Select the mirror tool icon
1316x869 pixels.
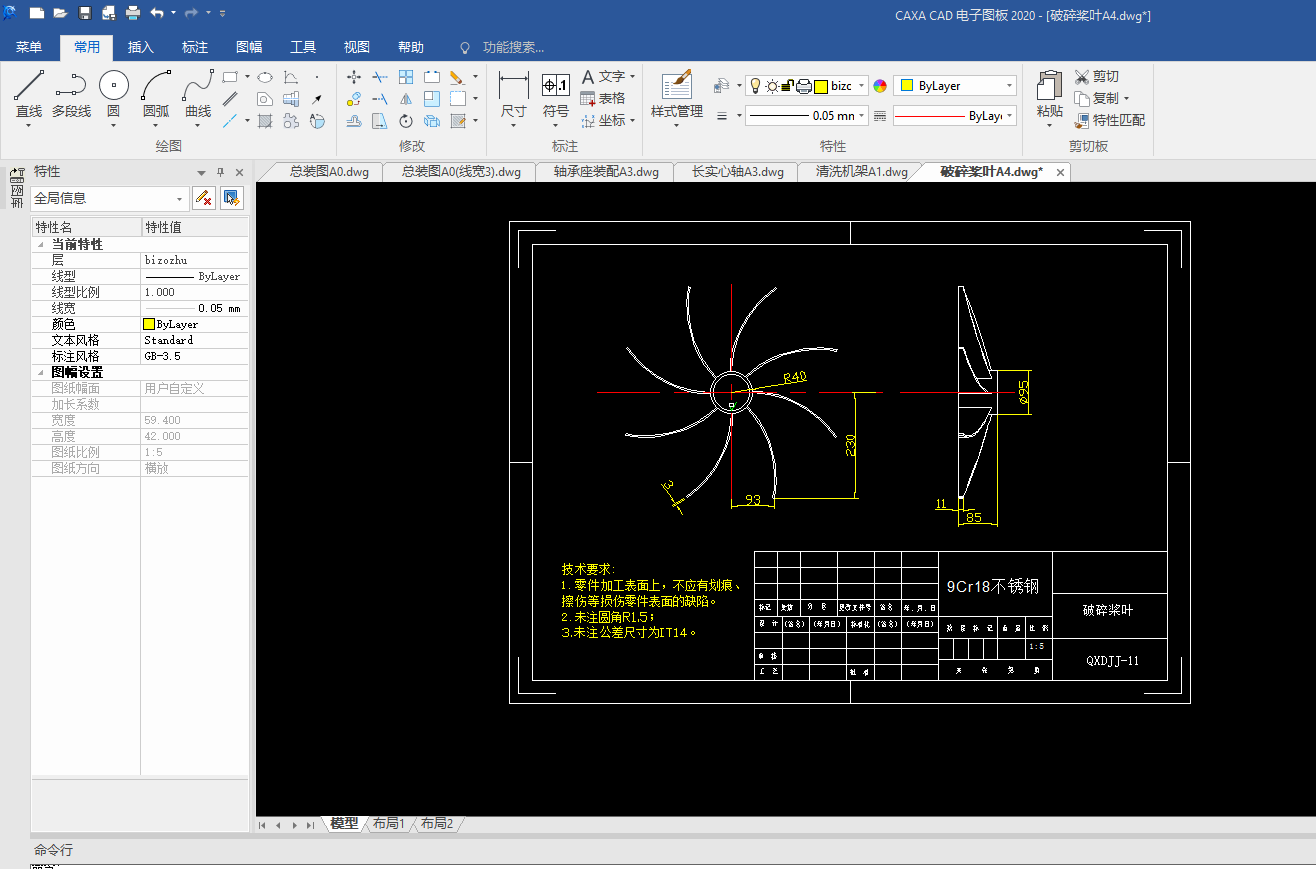(x=406, y=99)
